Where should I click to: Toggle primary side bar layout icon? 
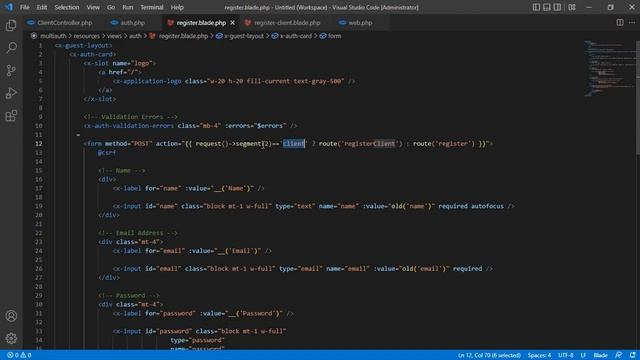point(536,7)
